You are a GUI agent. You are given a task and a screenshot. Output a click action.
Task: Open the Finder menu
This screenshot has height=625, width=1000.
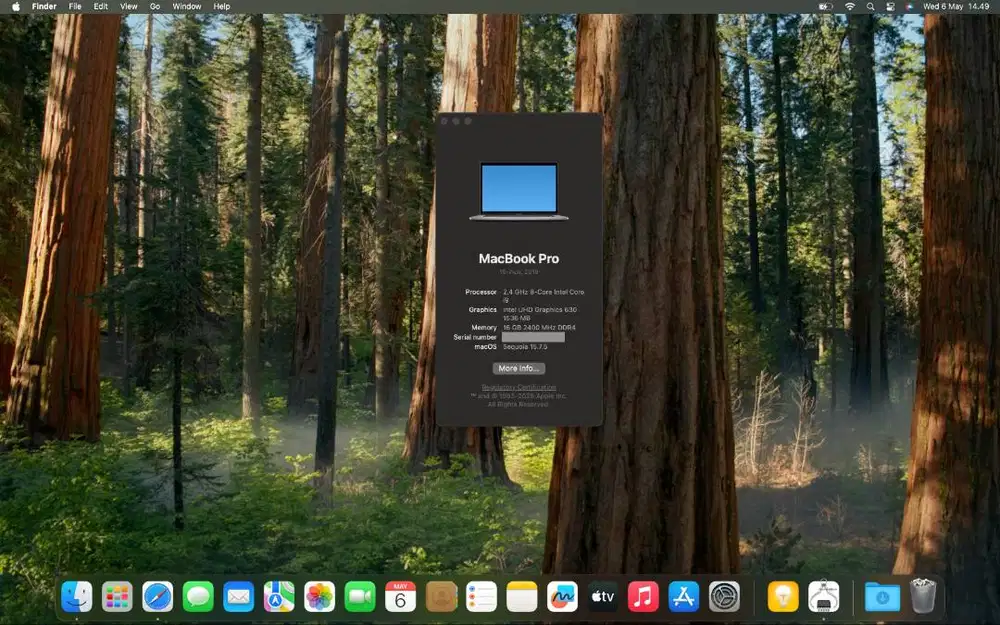[44, 6]
